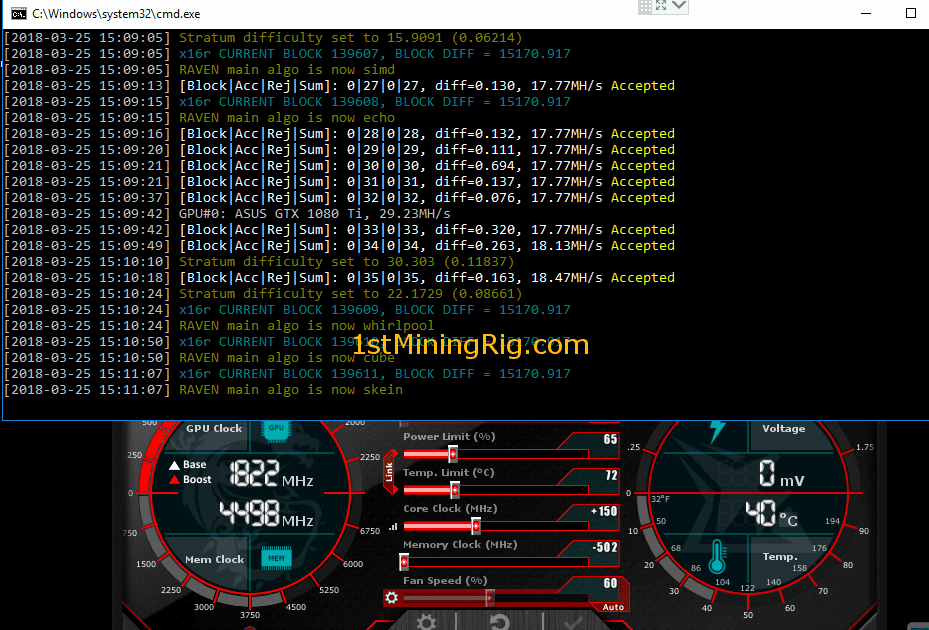Click the GPU chip icon in Afterburner

pos(276,430)
